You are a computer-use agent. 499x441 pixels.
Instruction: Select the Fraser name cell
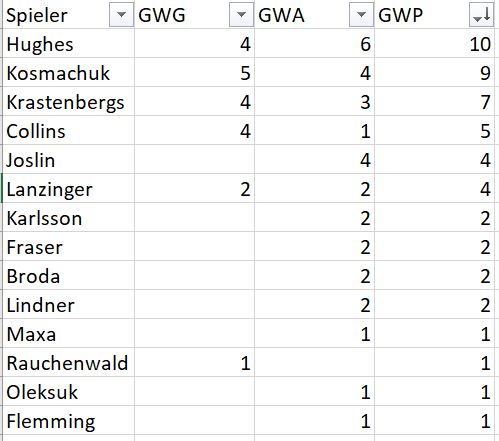pyautogui.click(x=68, y=246)
